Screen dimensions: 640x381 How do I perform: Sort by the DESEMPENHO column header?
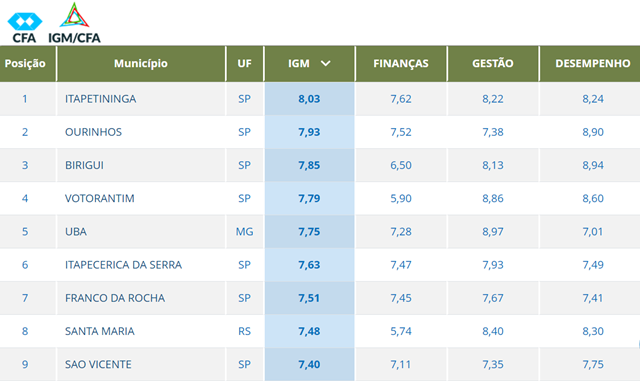point(593,63)
